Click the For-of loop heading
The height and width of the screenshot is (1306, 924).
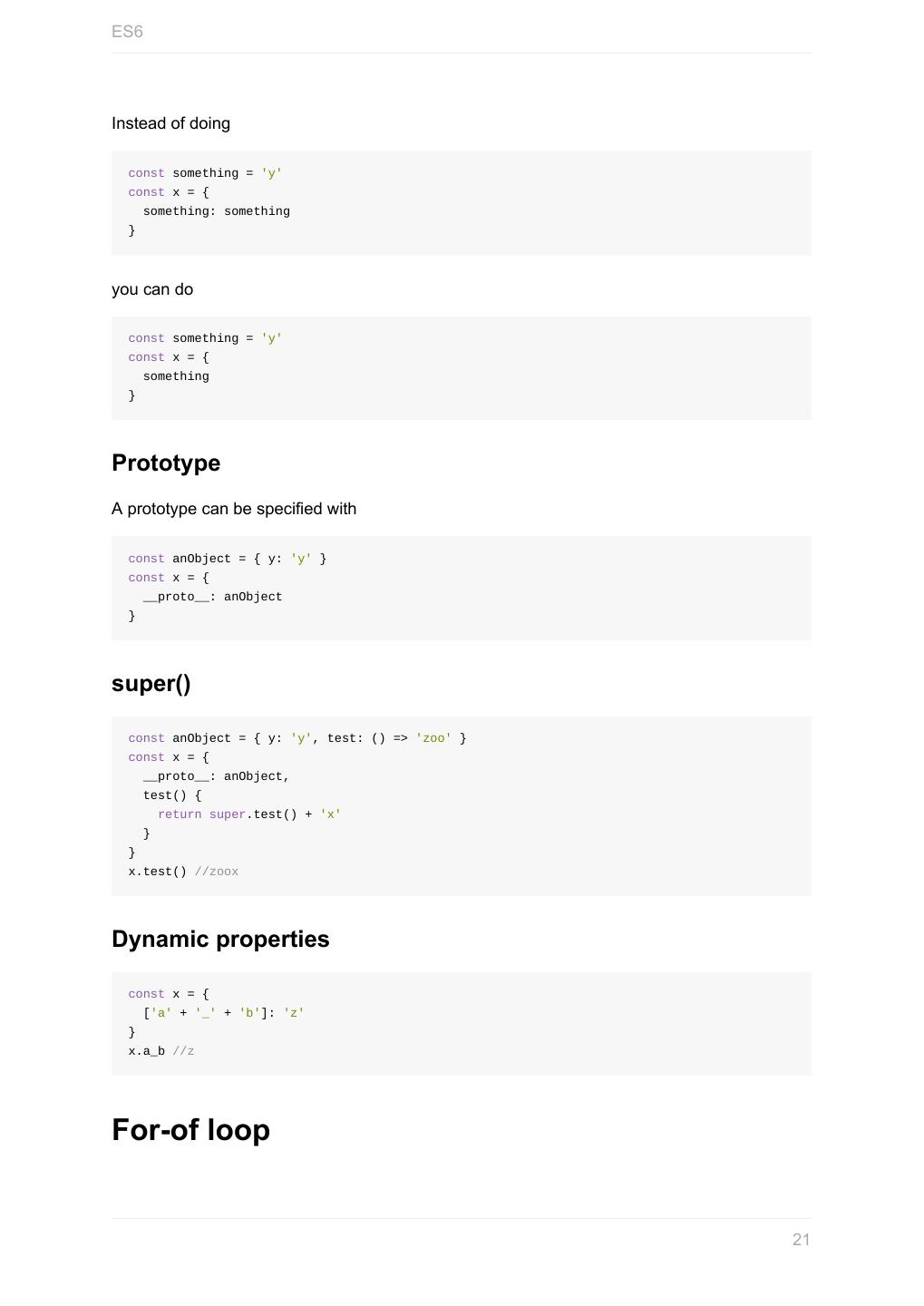(190, 1130)
